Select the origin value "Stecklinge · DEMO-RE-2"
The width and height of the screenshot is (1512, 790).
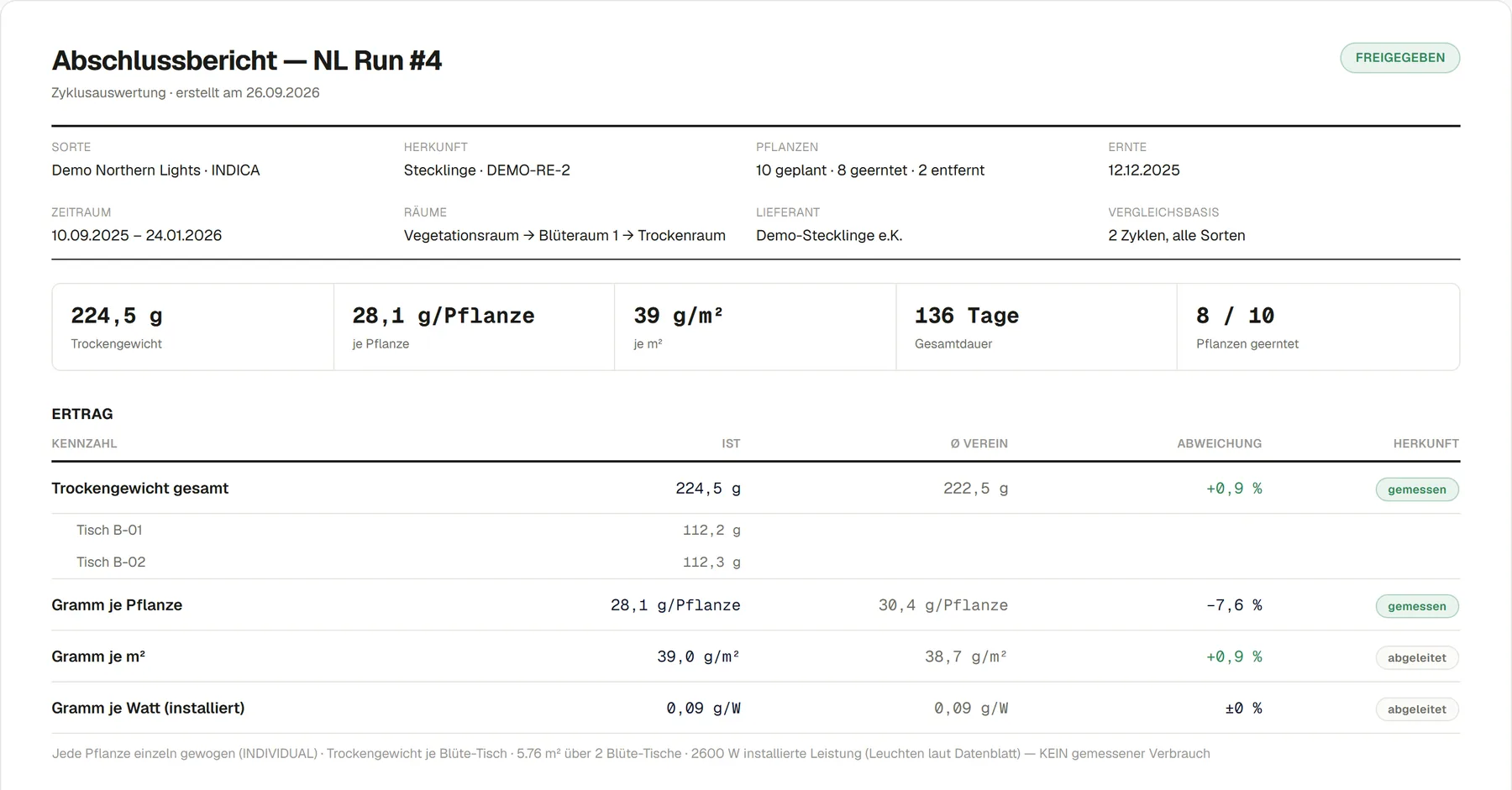point(486,170)
